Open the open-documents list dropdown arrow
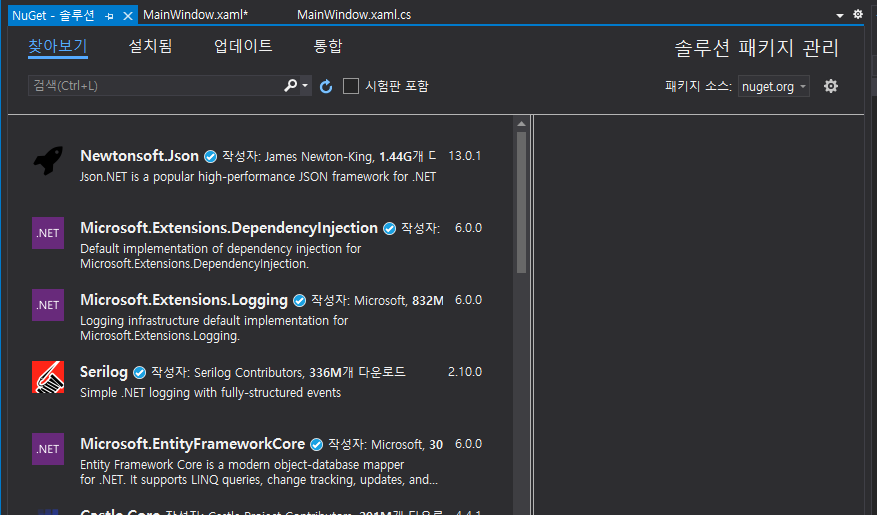The image size is (877, 515). click(x=840, y=16)
